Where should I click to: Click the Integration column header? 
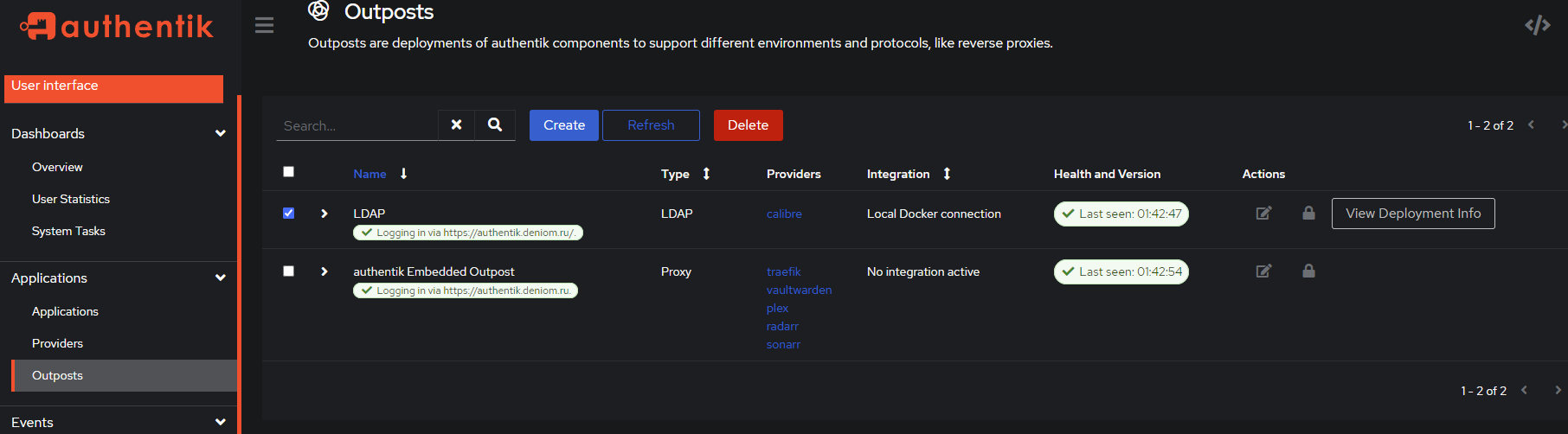[x=898, y=174]
